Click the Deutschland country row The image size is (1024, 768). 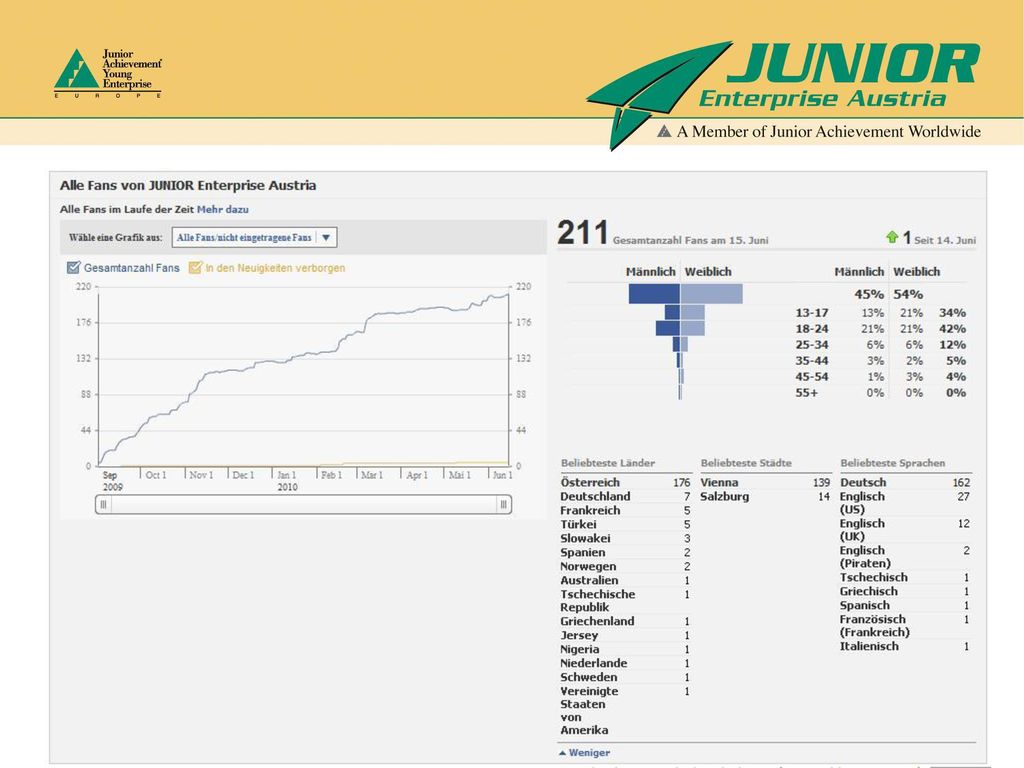click(x=625, y=496)
